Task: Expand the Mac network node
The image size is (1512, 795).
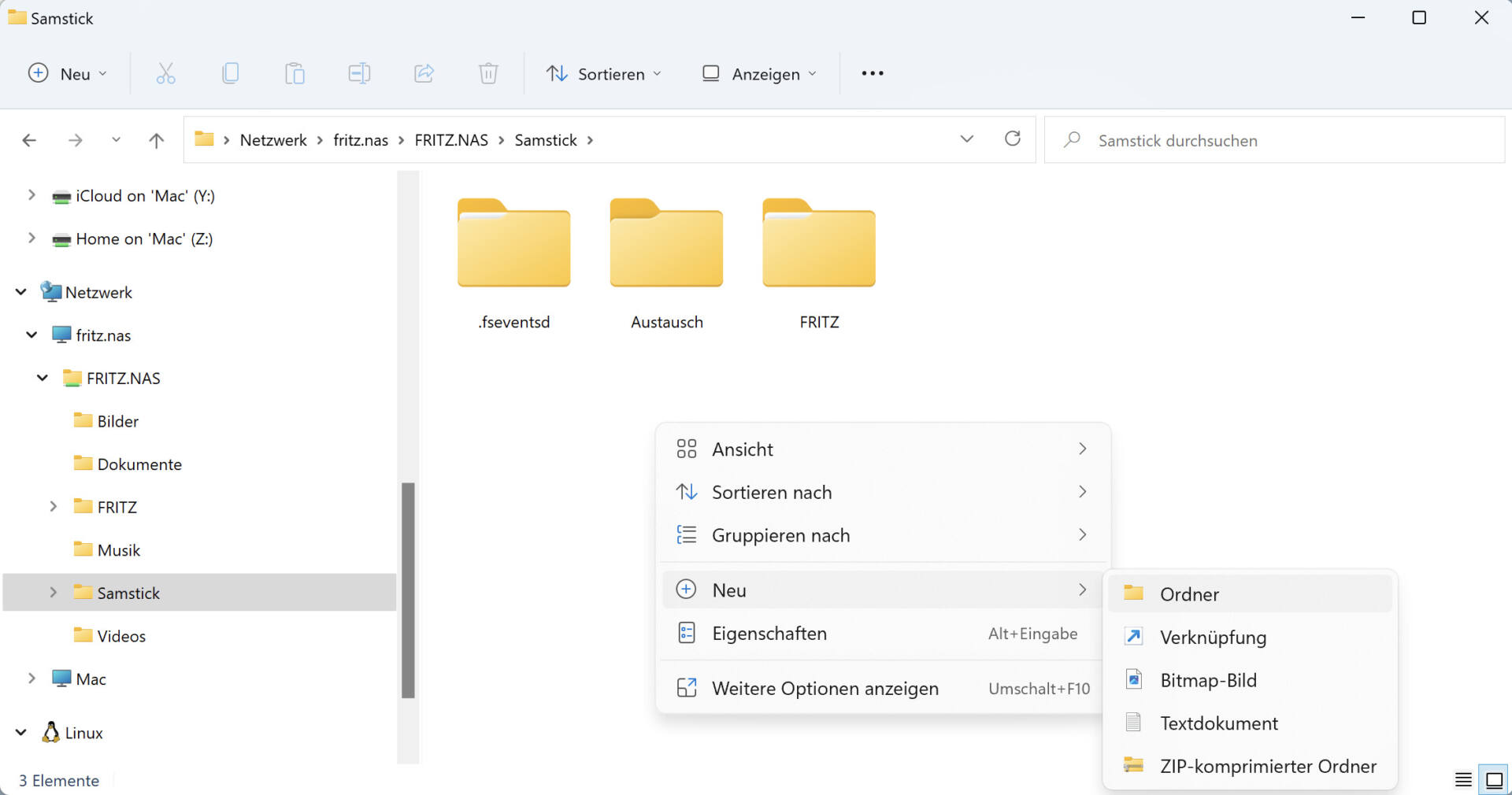Action: [x=31, y=679]
